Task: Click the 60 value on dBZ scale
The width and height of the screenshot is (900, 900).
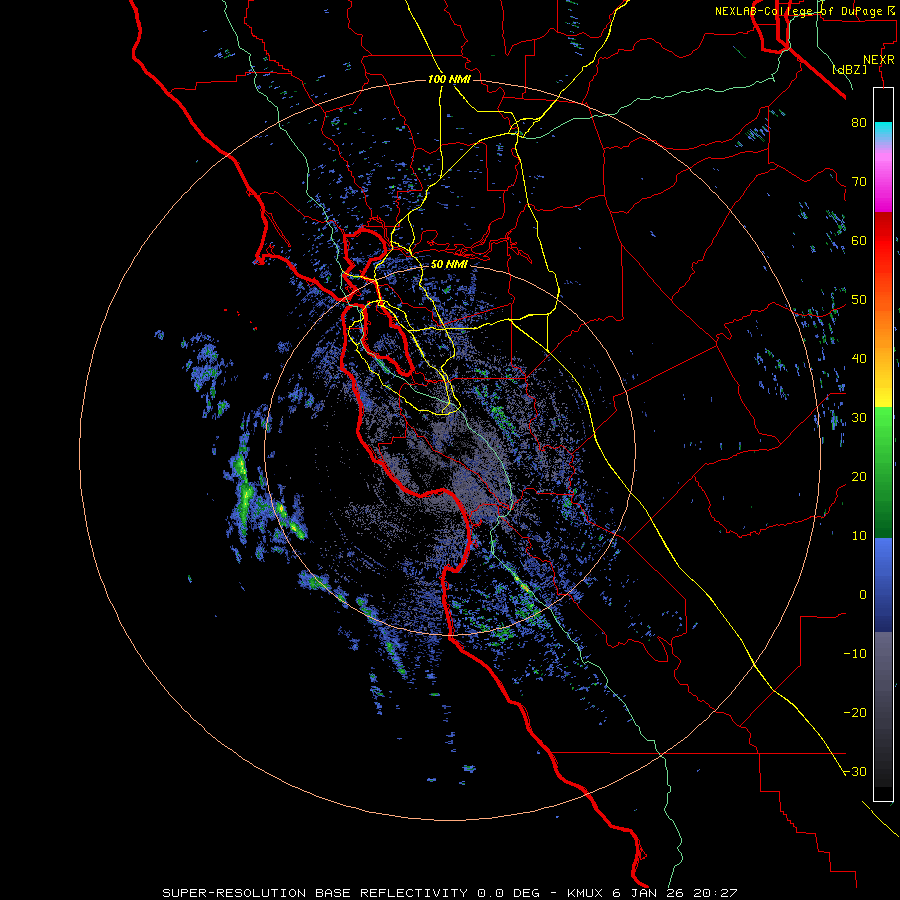Action: [859, 240]
